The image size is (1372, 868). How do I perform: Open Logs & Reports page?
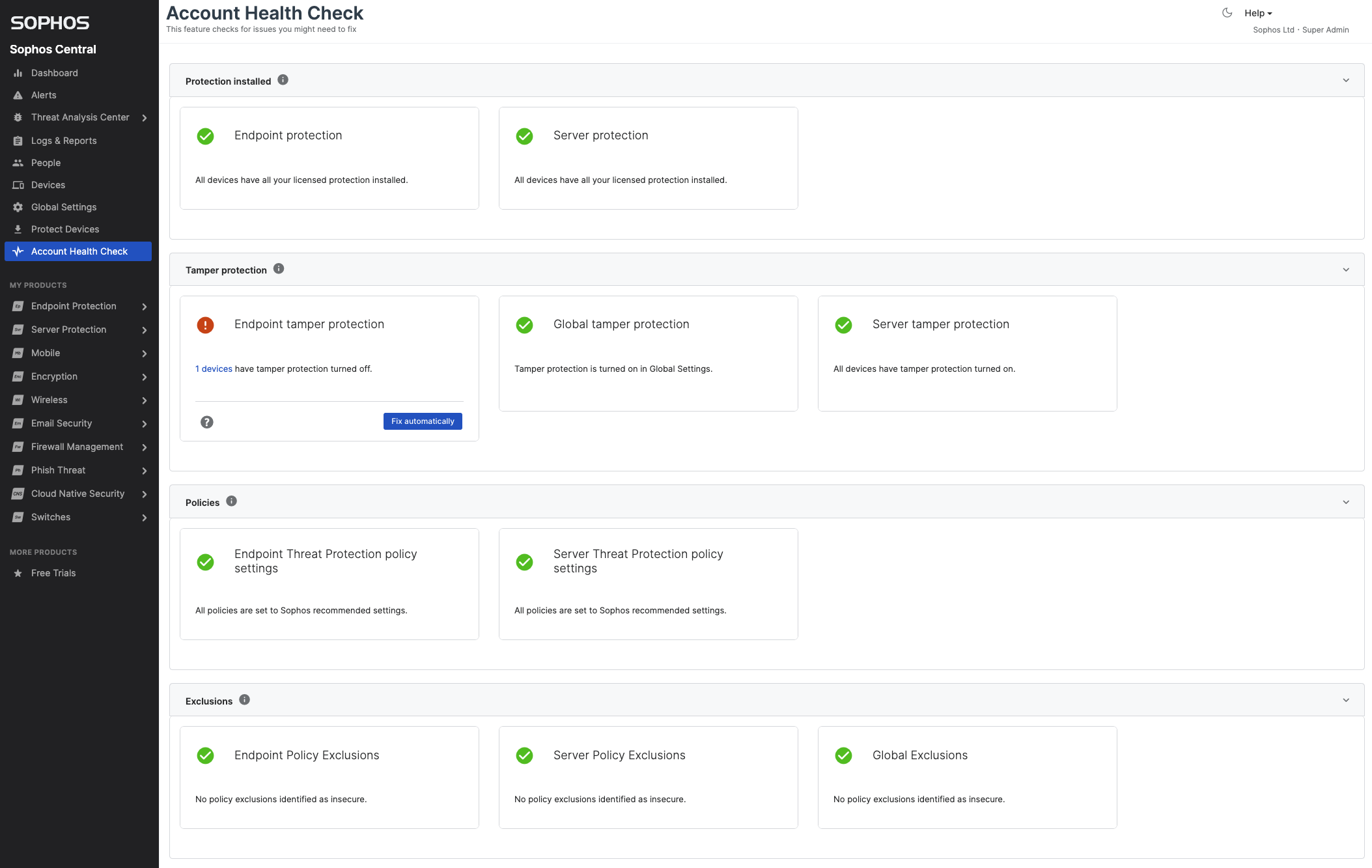64,141
